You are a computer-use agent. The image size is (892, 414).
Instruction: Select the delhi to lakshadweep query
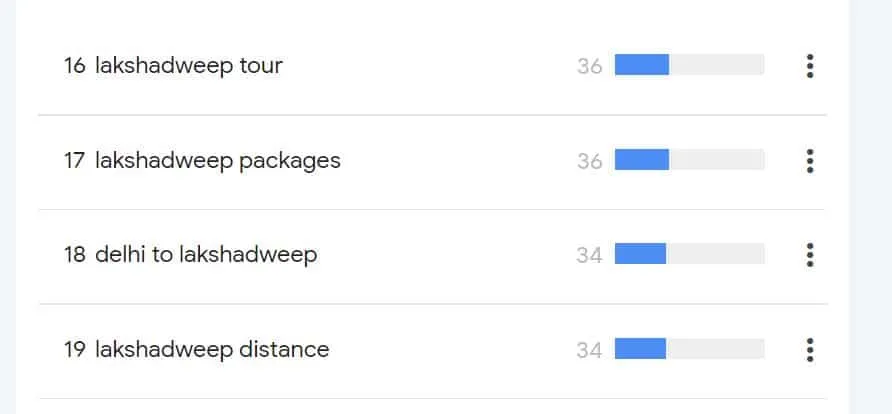pos(206,255)
